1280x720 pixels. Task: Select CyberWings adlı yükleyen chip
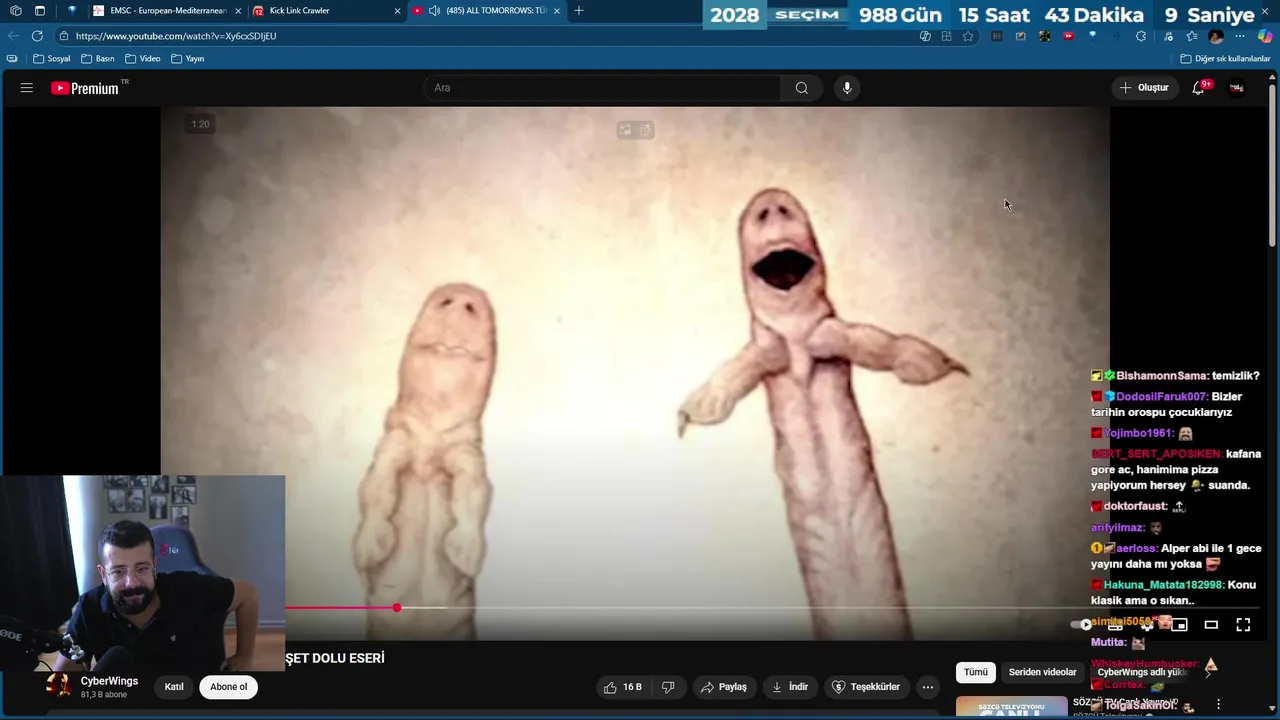1142,673
